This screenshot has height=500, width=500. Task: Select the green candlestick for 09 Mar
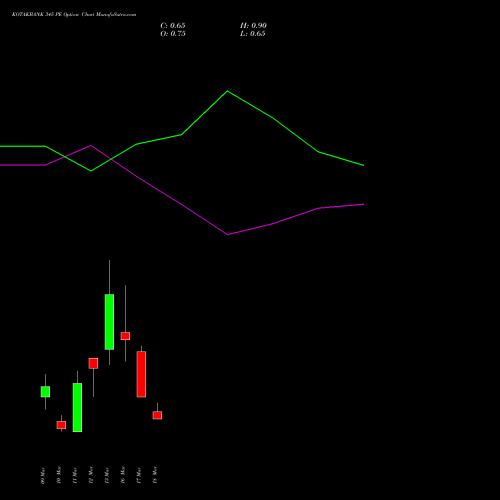[x=45, y=392]
